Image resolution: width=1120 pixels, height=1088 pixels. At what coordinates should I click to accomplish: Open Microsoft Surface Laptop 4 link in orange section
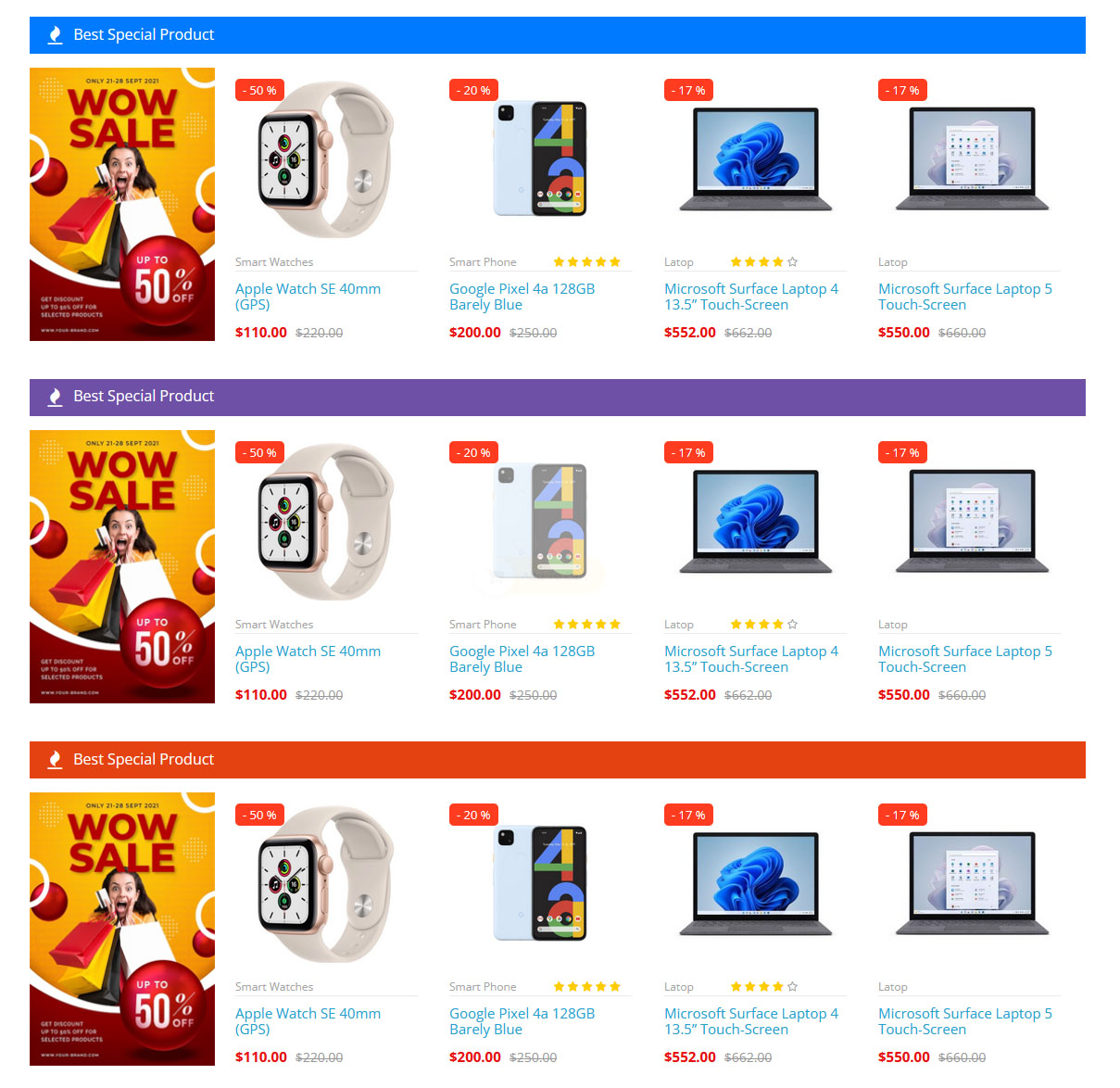click(x=751, y=1021)
